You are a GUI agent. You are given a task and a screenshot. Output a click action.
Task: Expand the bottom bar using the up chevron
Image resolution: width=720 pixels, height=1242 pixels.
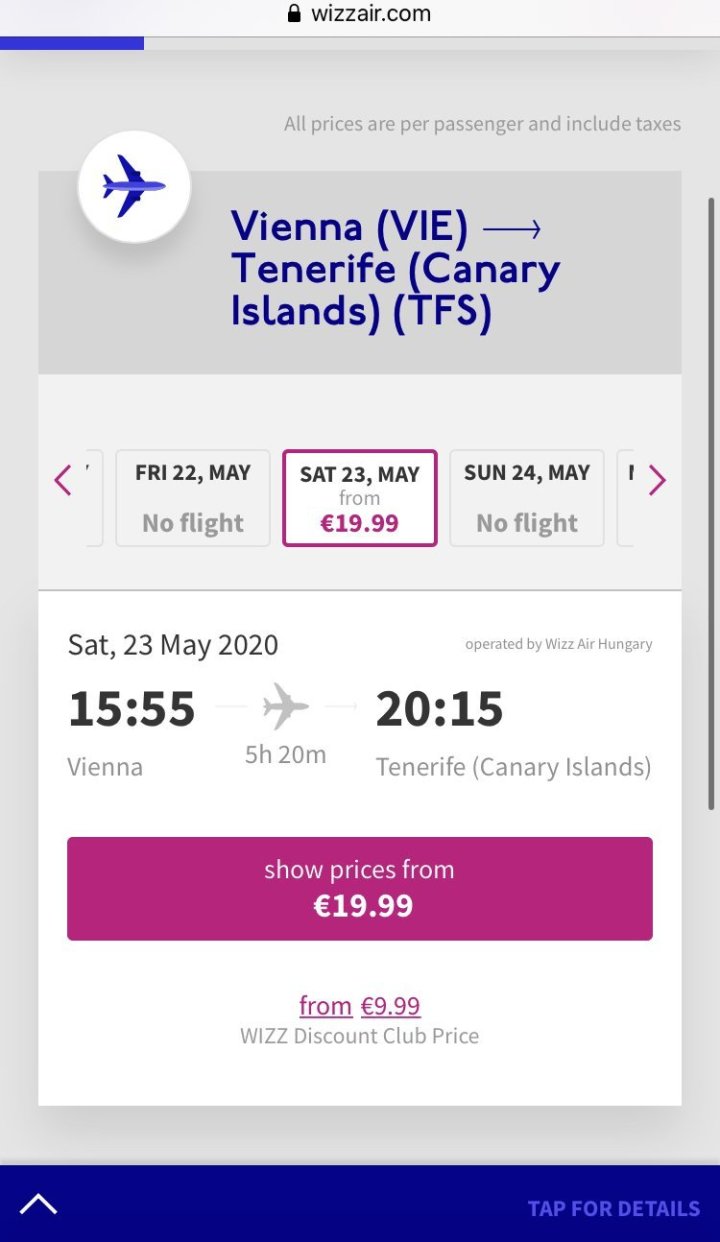tap(38, 1204)
